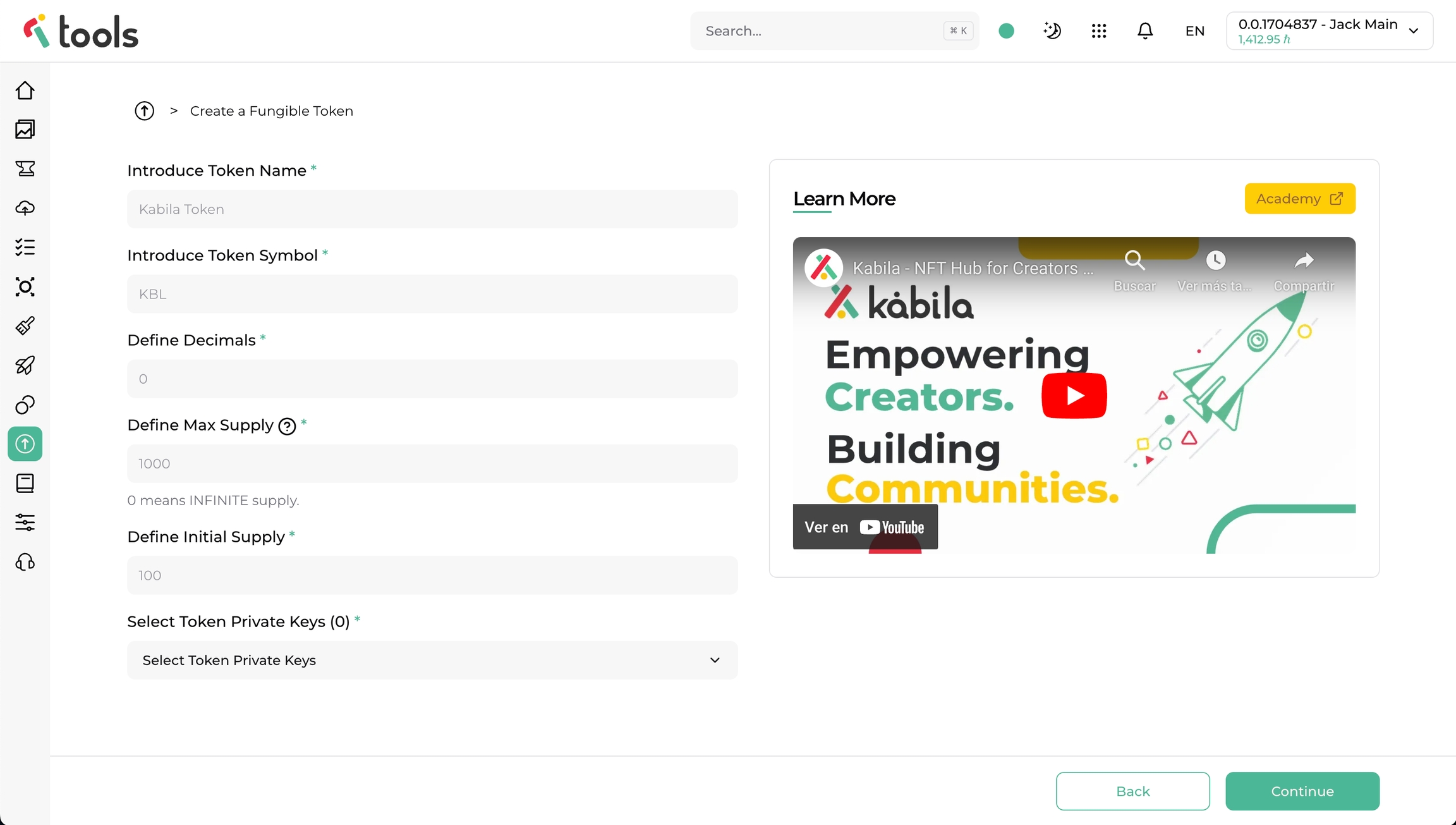
Task: Toggle dark mode moon icon
Action: (x=1052, y=31)
